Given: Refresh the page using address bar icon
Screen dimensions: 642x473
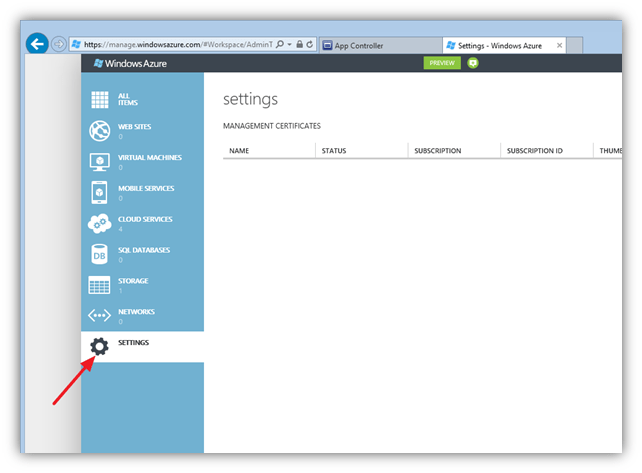Looking at the screenshot, I should (x=311, y=45).
